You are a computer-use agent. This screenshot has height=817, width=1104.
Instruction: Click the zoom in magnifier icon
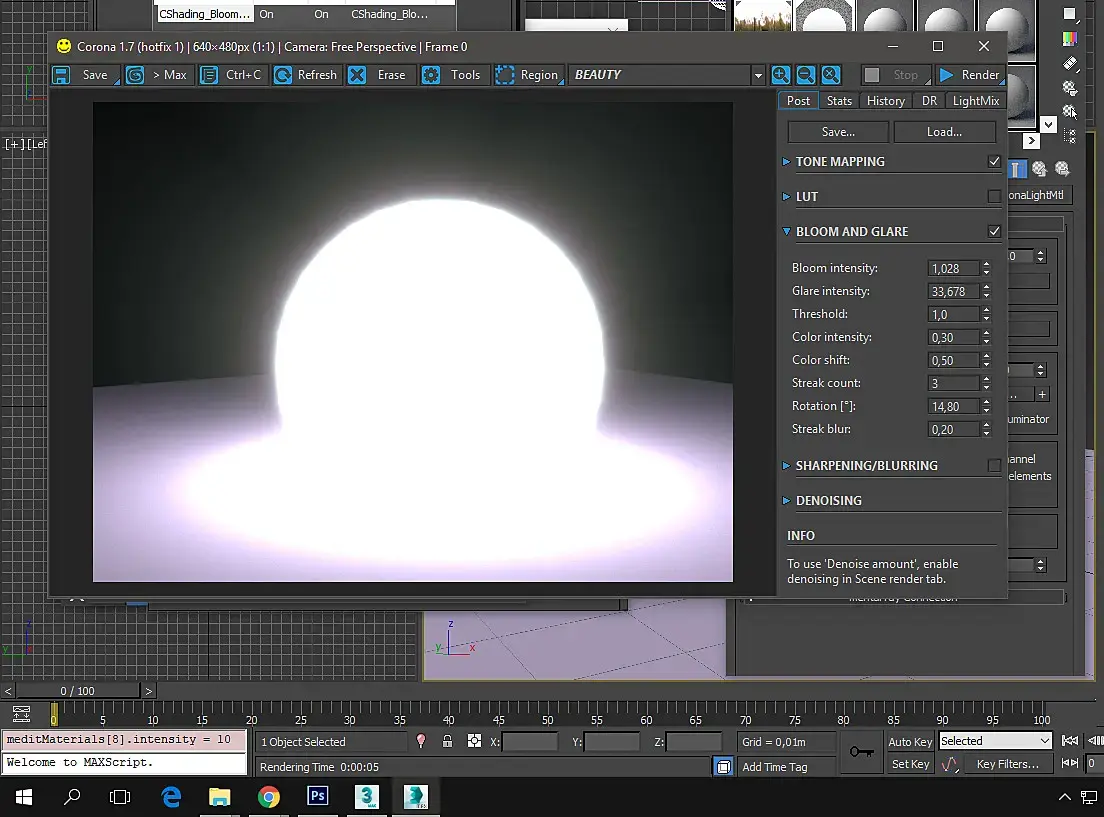pyautogui.click(x=780, y=75)
